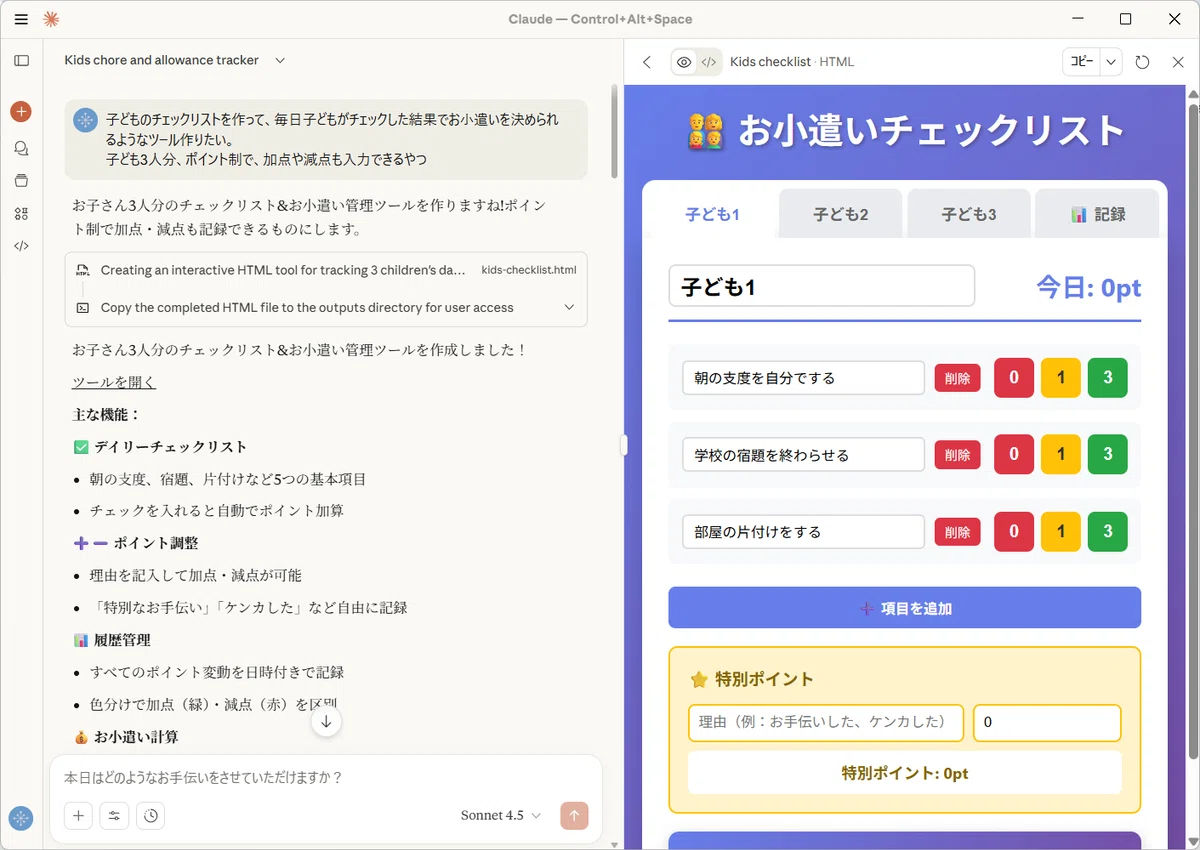
Task: Open the copy options dropdown arrow
Action: click(1111, 62)
